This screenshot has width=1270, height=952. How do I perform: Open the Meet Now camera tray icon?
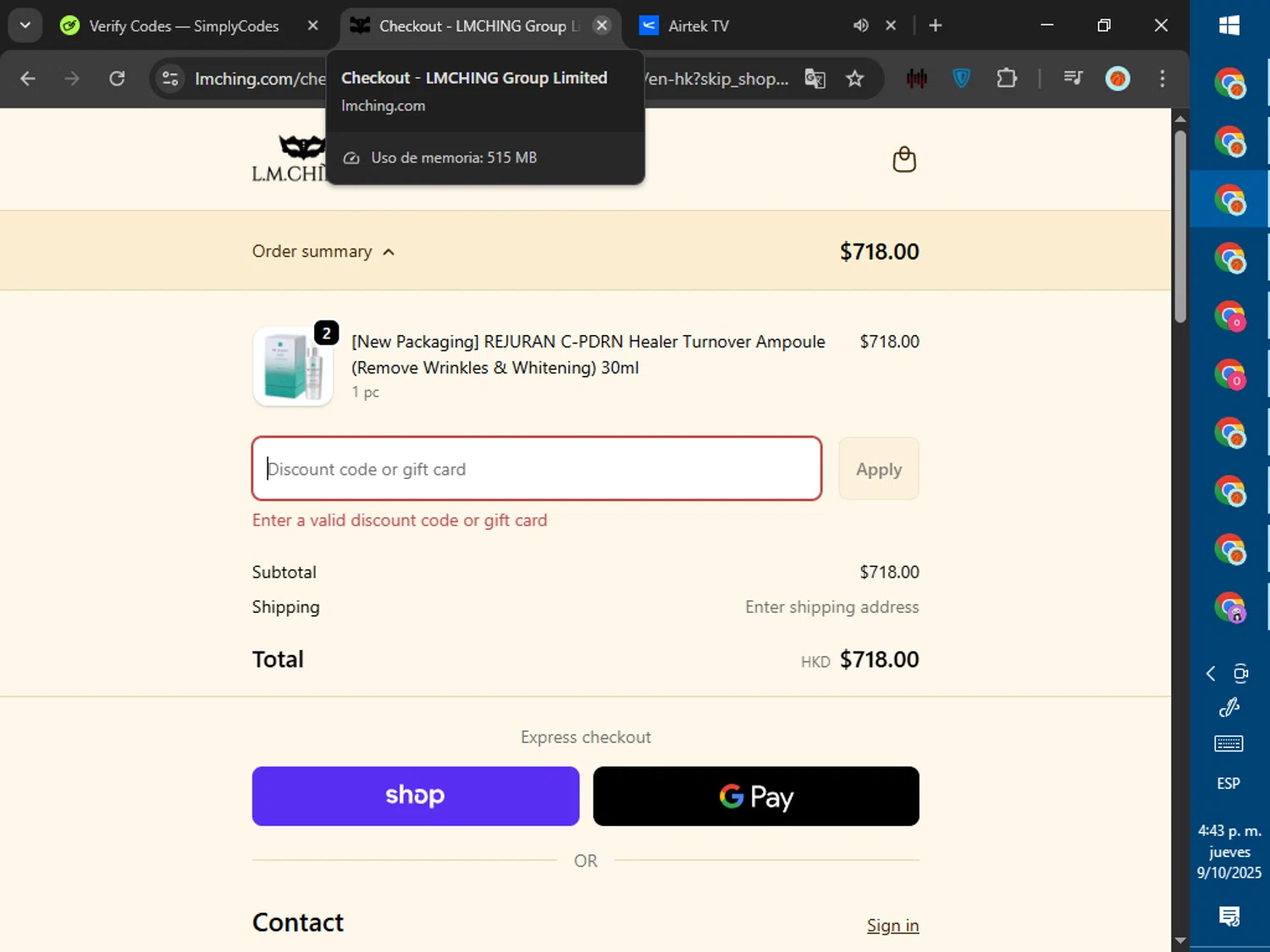[x=1240, y=673]
